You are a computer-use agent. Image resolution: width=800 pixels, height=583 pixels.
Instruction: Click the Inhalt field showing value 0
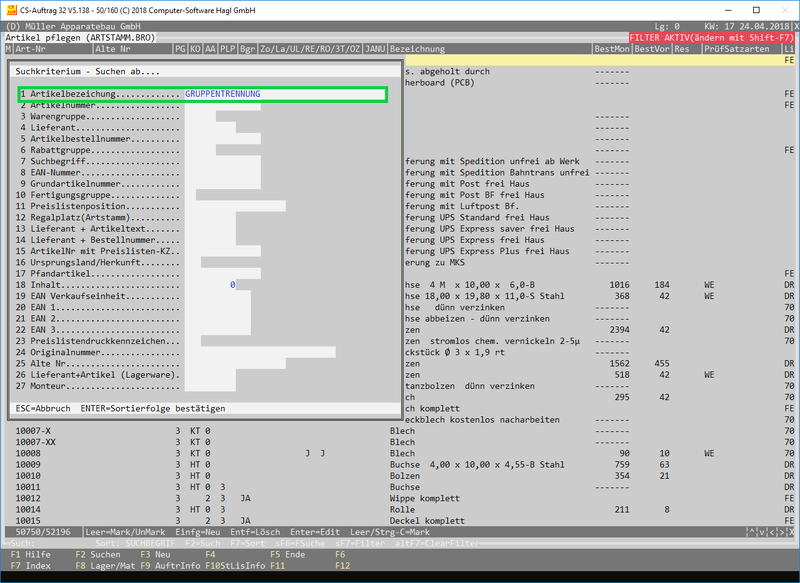tap(231, 285)
